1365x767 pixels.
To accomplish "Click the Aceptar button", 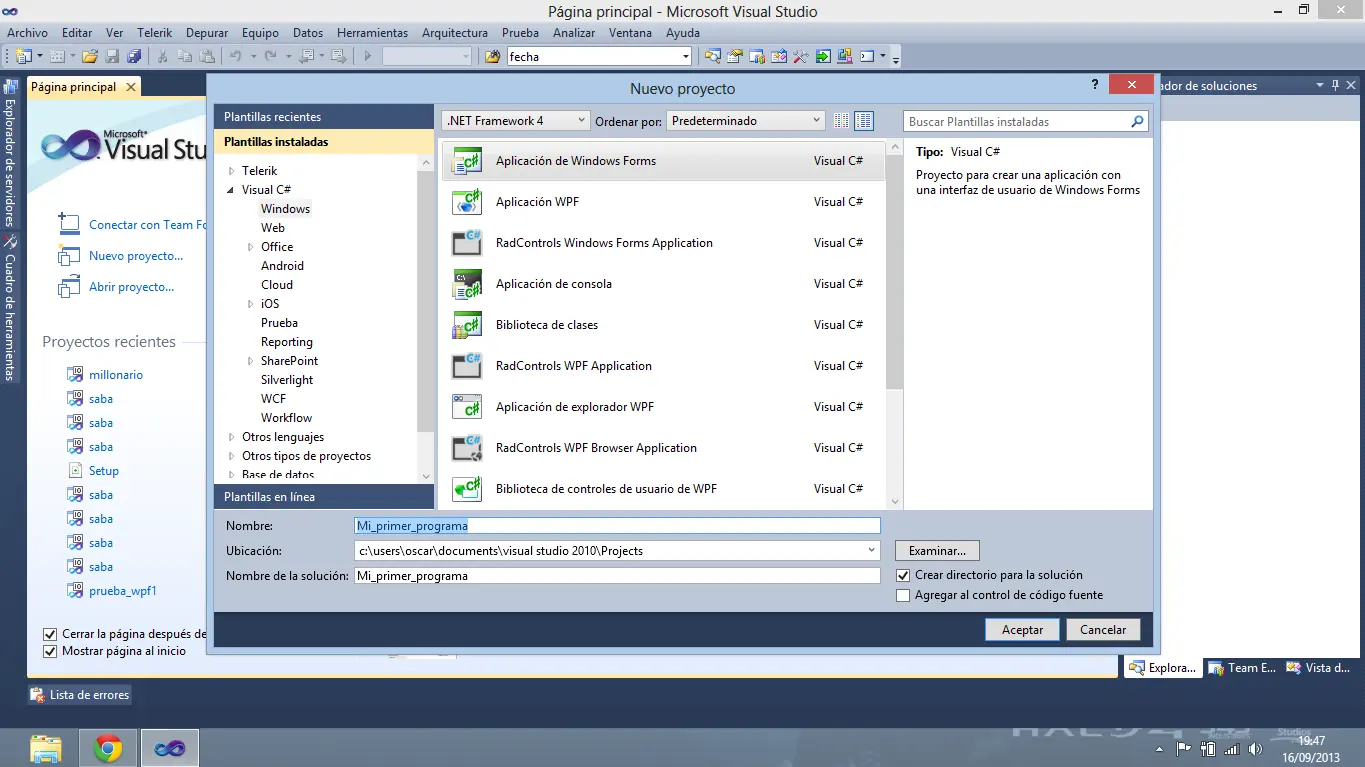I will (x=1022, y=630).
